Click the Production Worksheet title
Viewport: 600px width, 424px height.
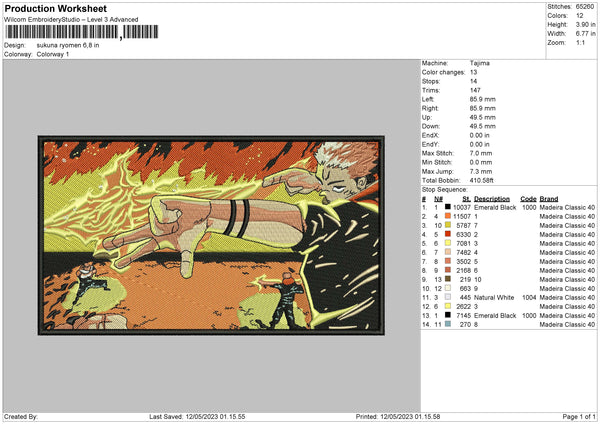55,8
